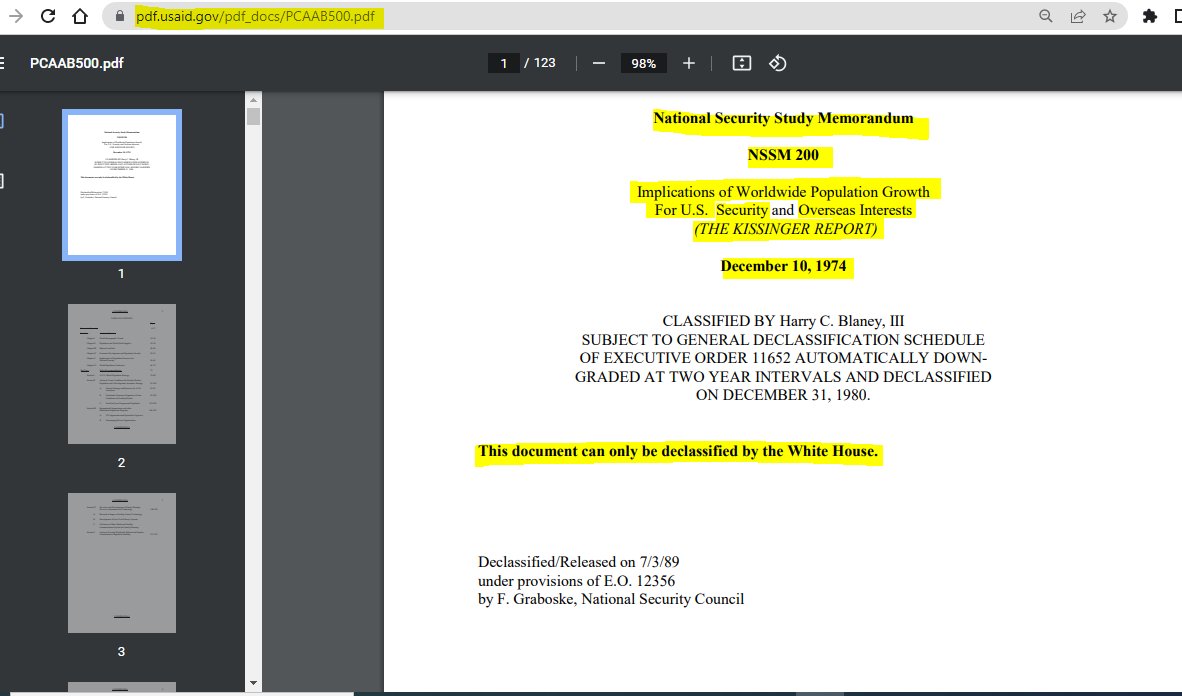Click the thumbnail panel scrollbar handle

tap(253, 116)
